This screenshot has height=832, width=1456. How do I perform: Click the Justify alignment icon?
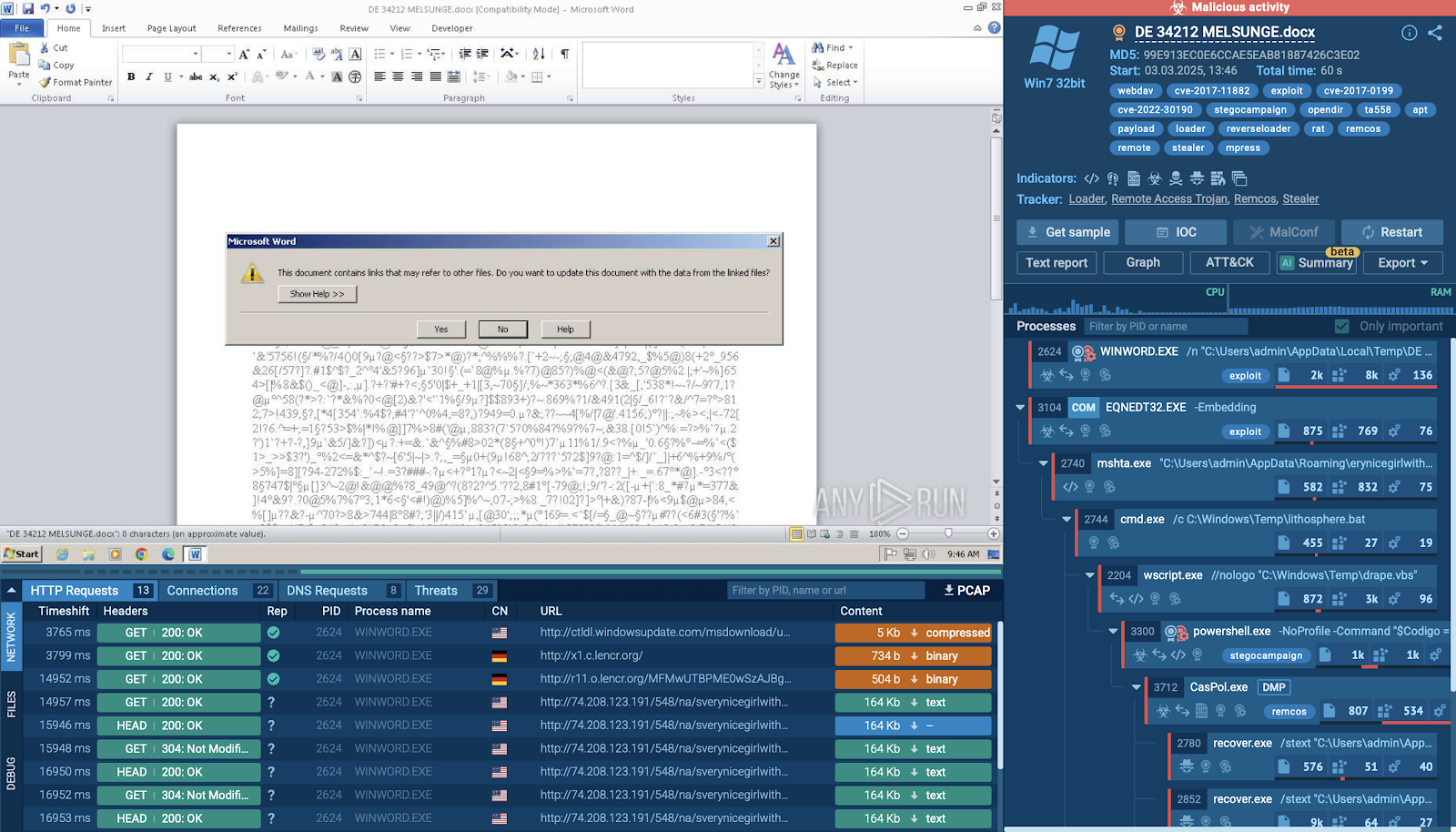(436, 77)
